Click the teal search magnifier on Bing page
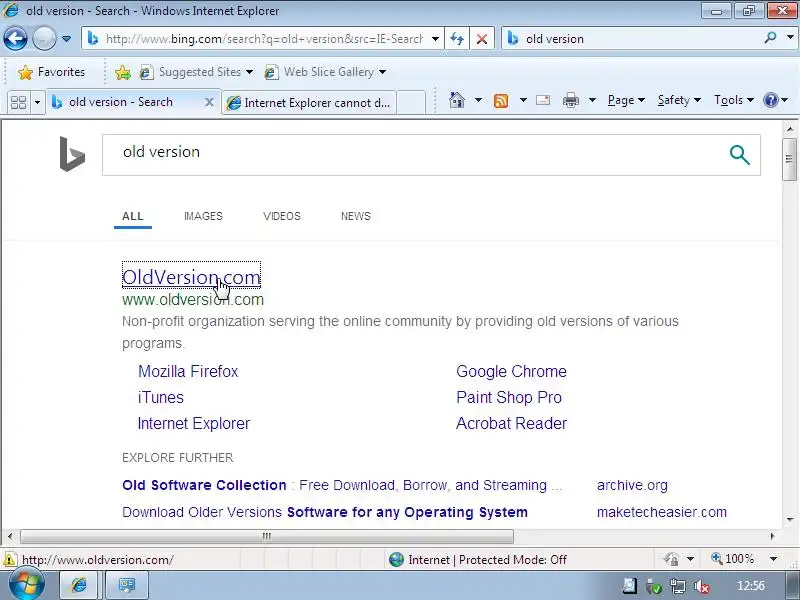Viewport: 800px width, 600px height. [x=739, y=155]
